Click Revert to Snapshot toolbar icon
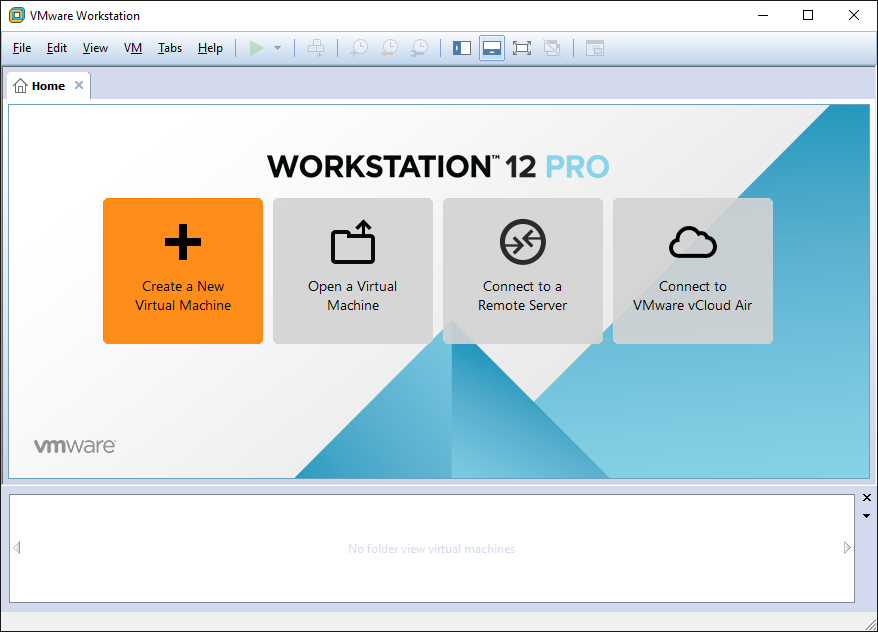The width and height of the screenshot is (878, 632). [x=389, y=48]
